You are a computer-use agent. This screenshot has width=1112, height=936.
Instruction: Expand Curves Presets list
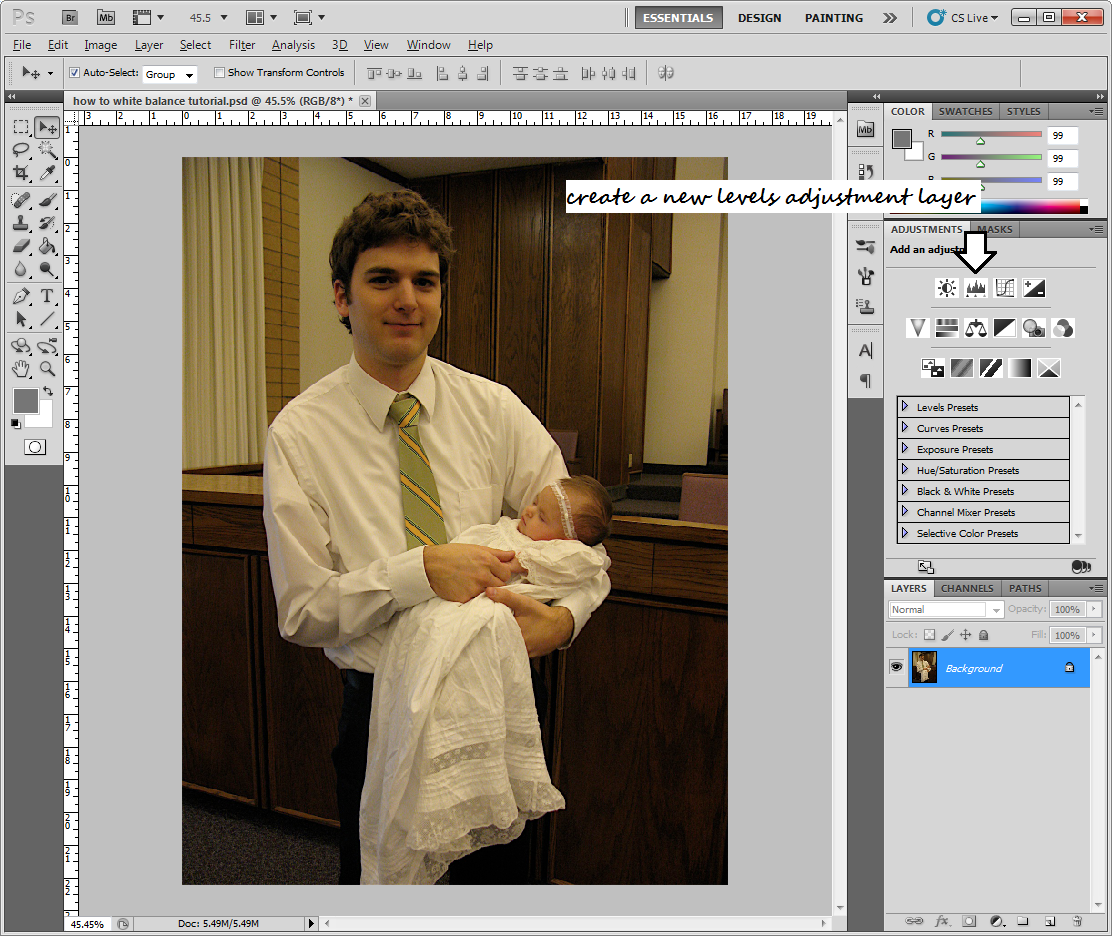(x=905, y=428)
